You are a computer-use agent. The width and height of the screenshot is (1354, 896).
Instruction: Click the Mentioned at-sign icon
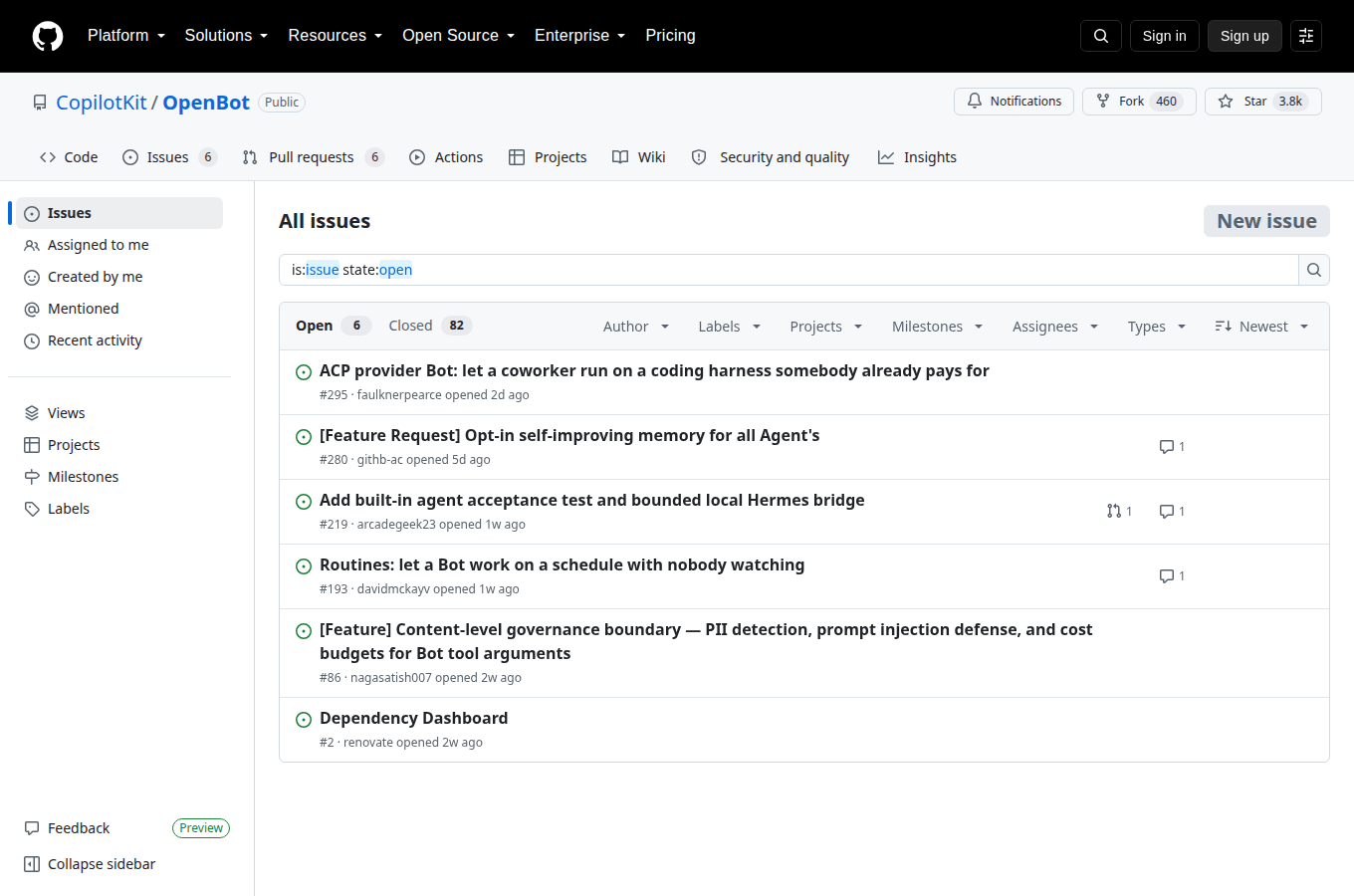click(x=32, y=310)
